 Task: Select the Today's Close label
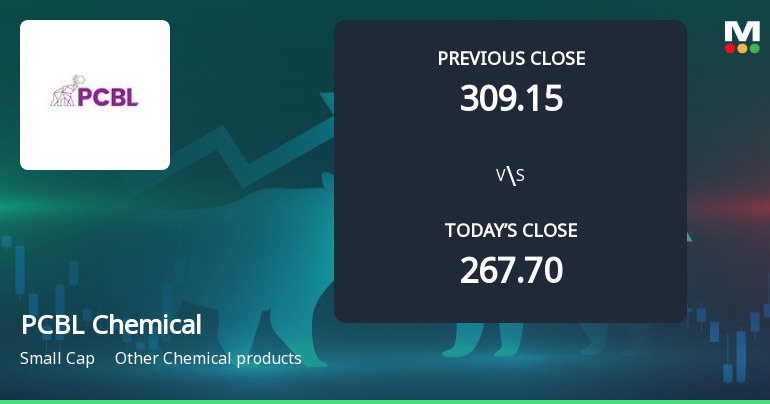[511, 231]
